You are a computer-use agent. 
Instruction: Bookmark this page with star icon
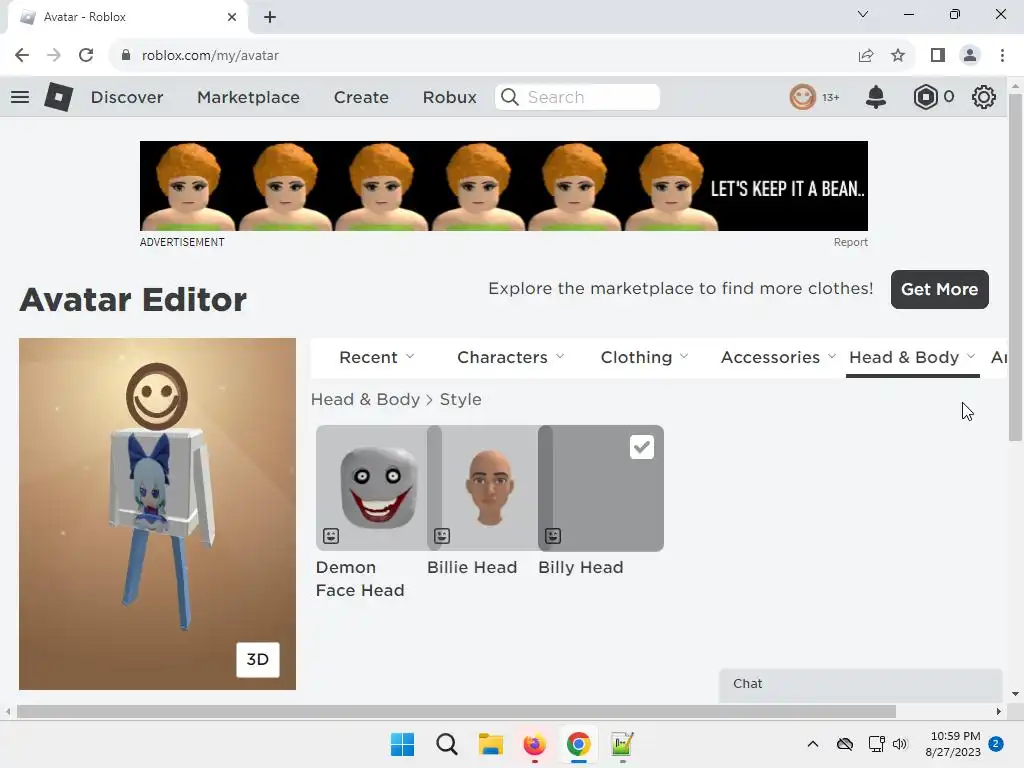[x=898, y=56]
